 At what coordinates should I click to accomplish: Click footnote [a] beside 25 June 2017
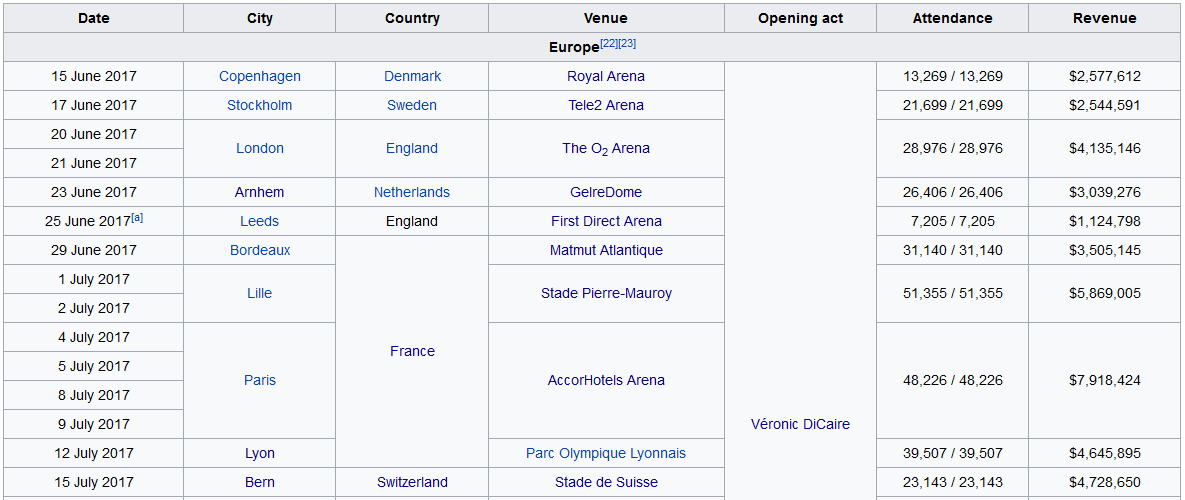pyautogui.click(x=137, y=217)
